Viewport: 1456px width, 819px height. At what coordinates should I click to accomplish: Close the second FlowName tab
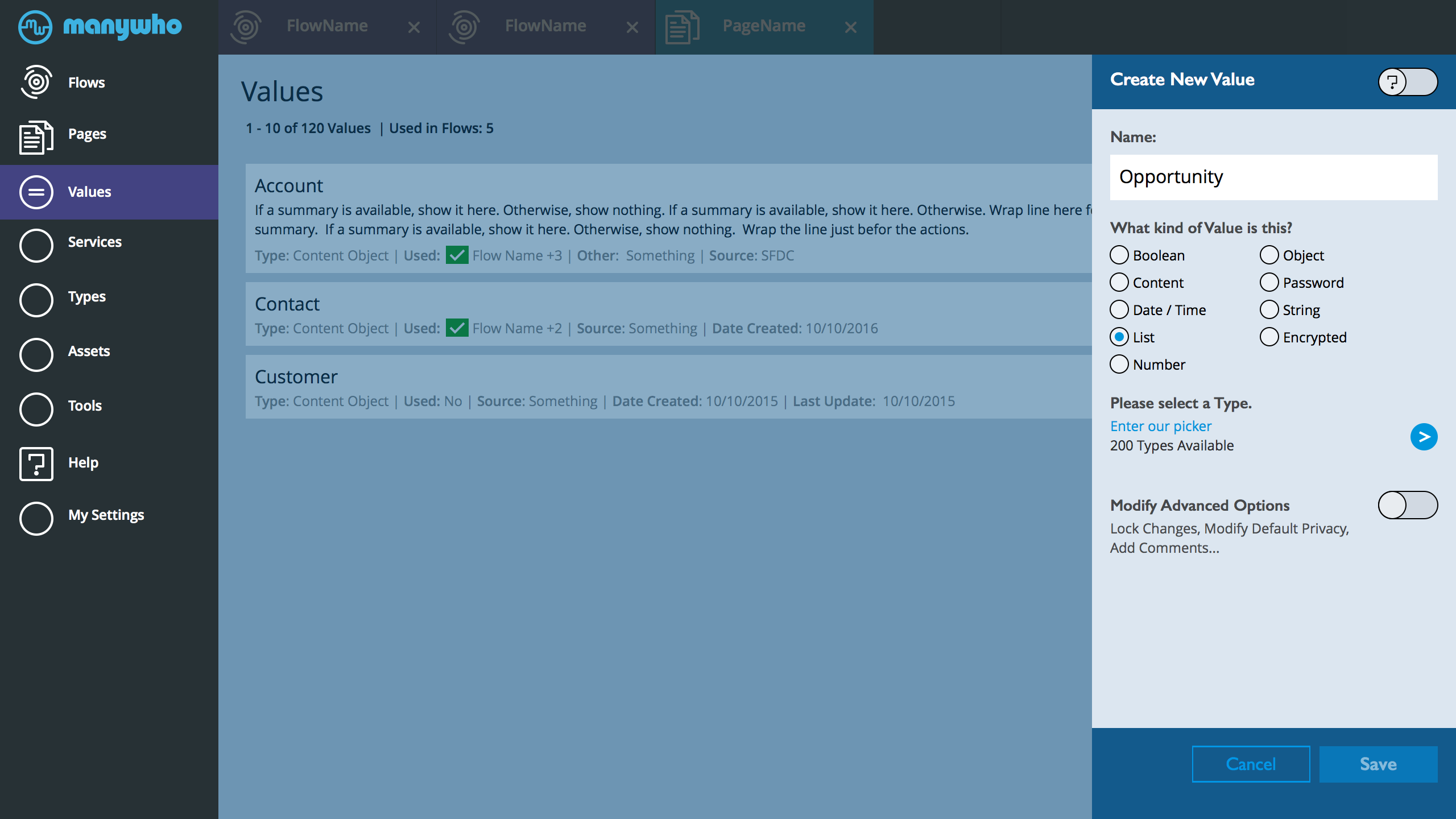tap(632, 27)
